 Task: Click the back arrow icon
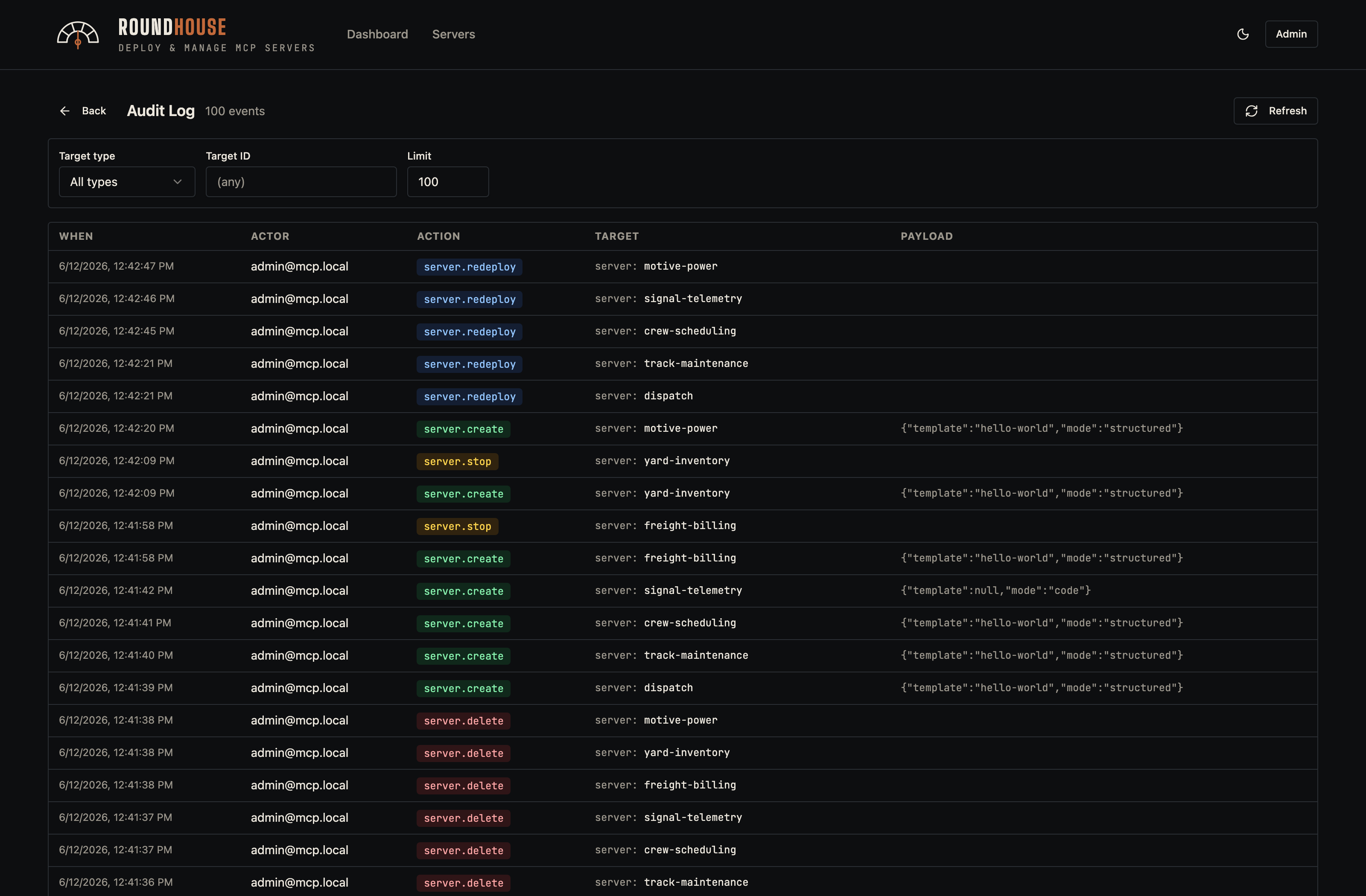tap(65, 111)
